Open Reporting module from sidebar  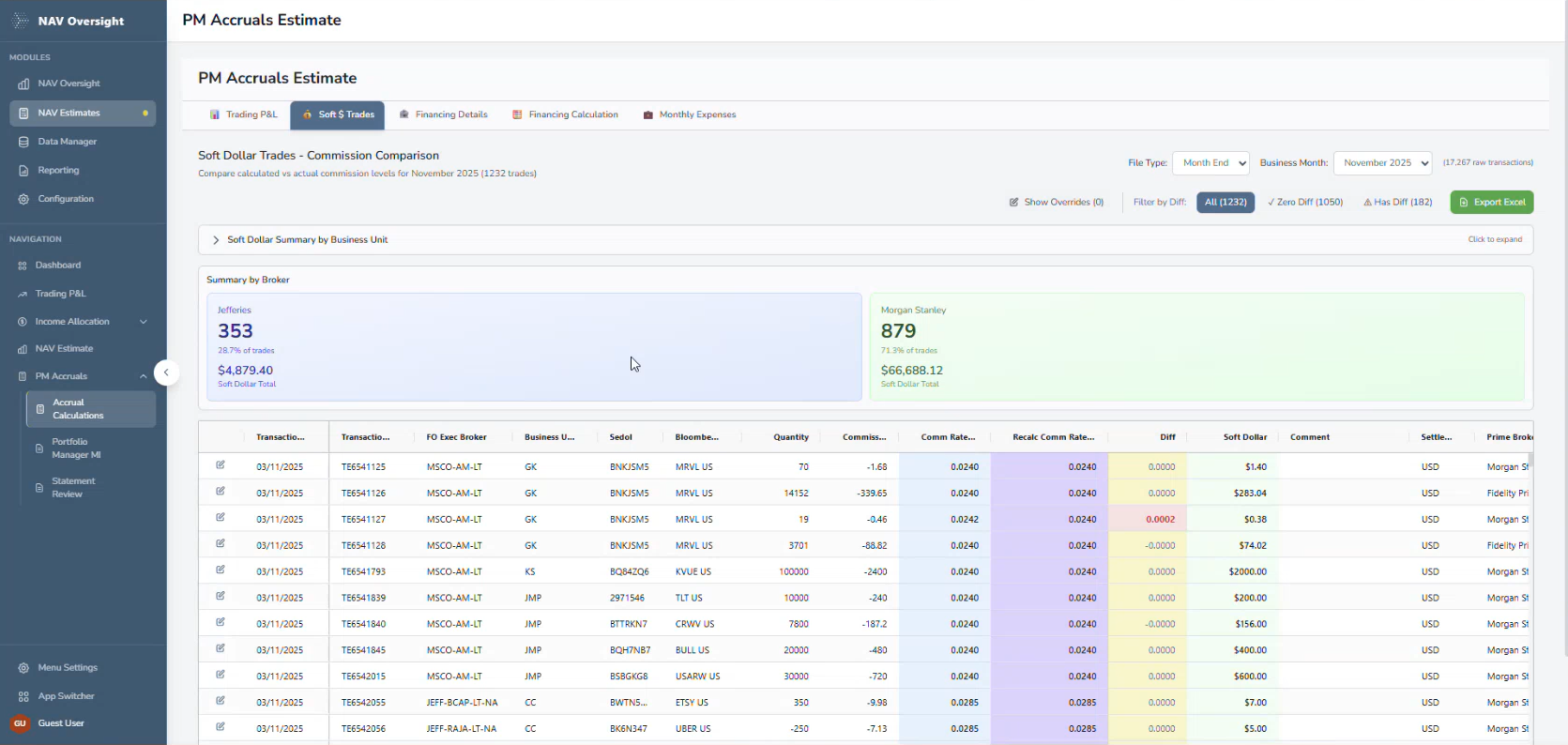tap(58, 171)
